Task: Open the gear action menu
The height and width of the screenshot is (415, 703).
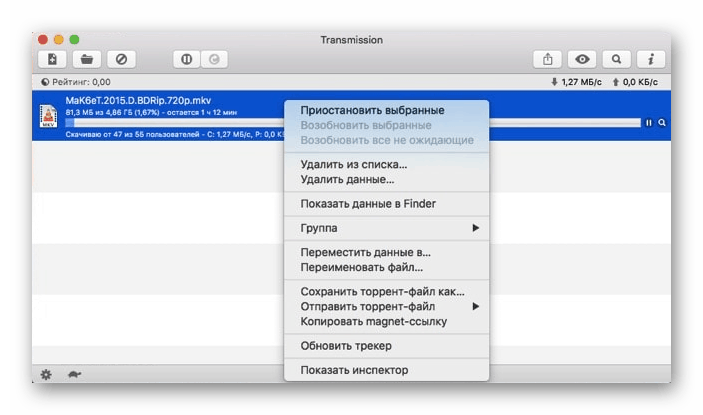Action: click(x=46, y=374)
